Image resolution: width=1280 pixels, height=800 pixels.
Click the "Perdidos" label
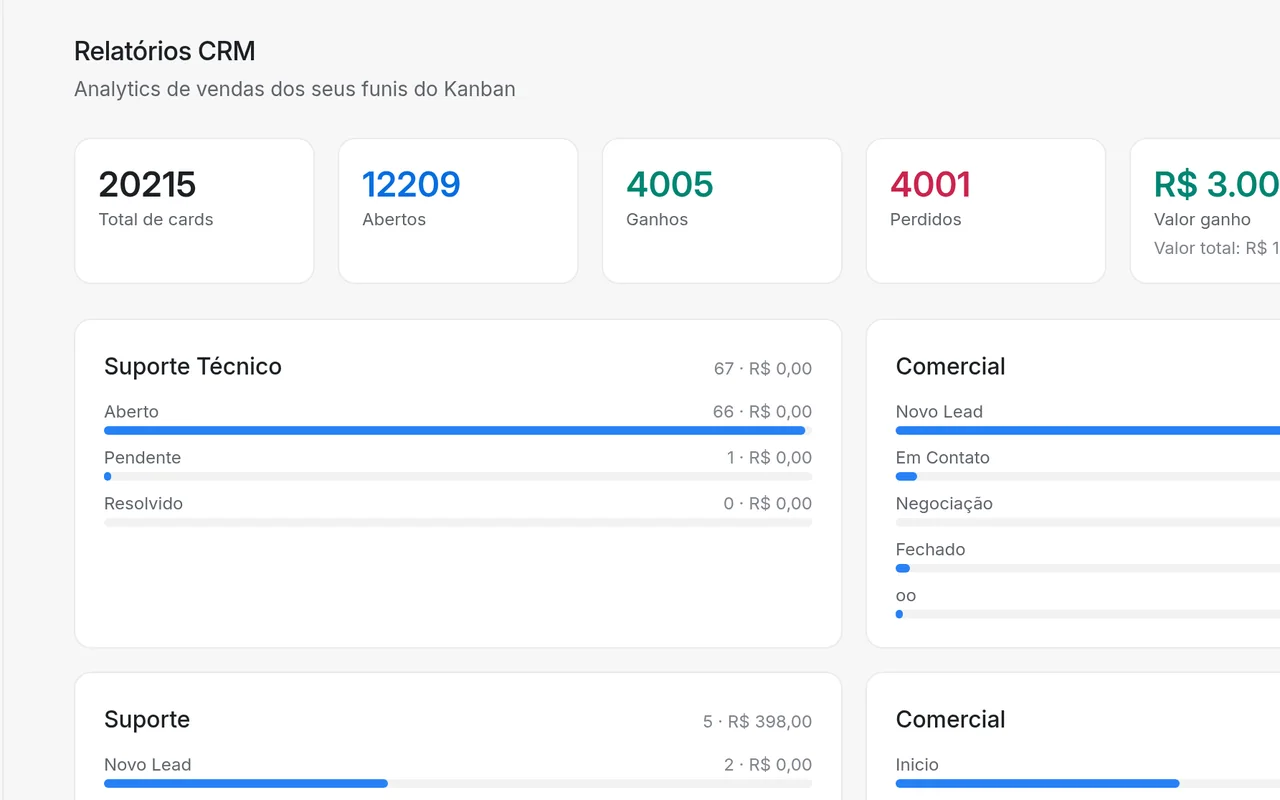click(926, 220)
